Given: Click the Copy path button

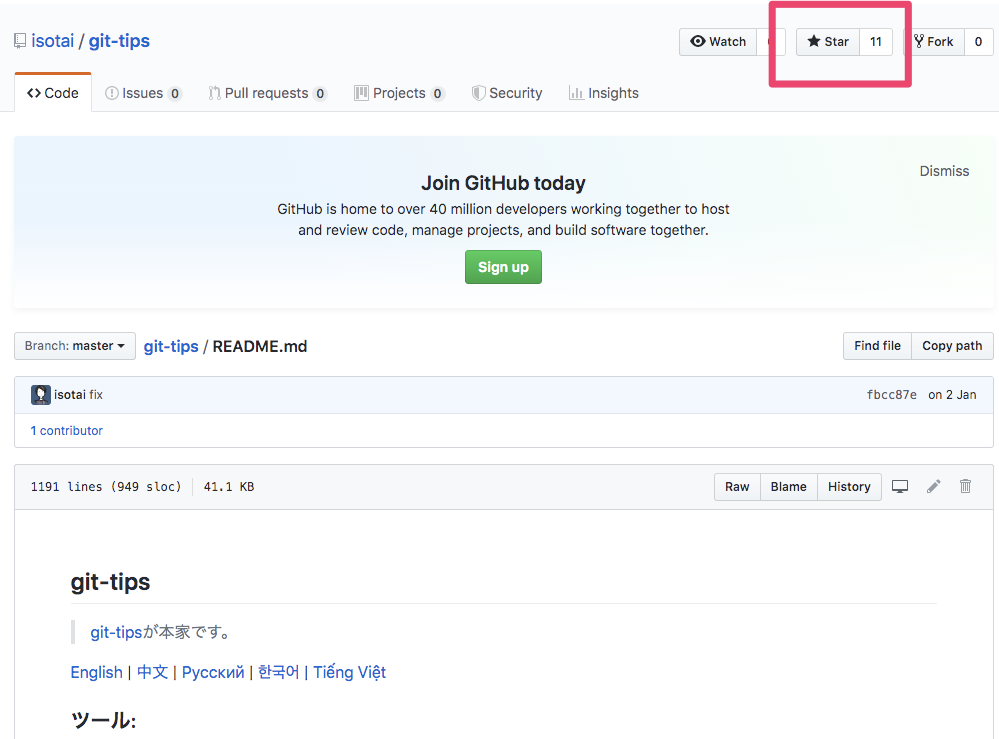Looking at the screenshot, I should tap(952, 346).
